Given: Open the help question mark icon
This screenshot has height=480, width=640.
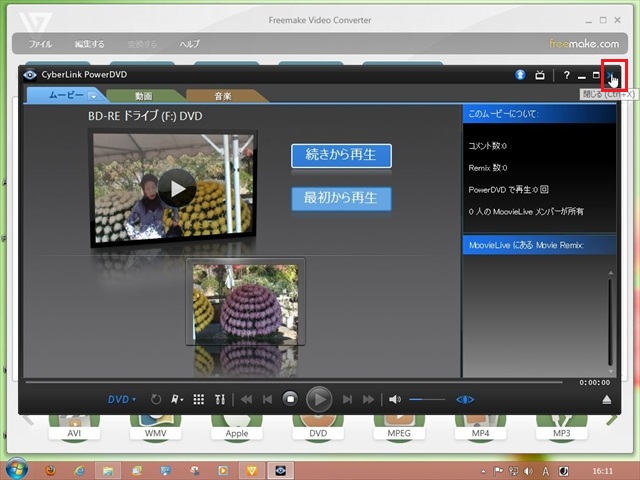Looking at the screenshot, I should pos(566,75).
